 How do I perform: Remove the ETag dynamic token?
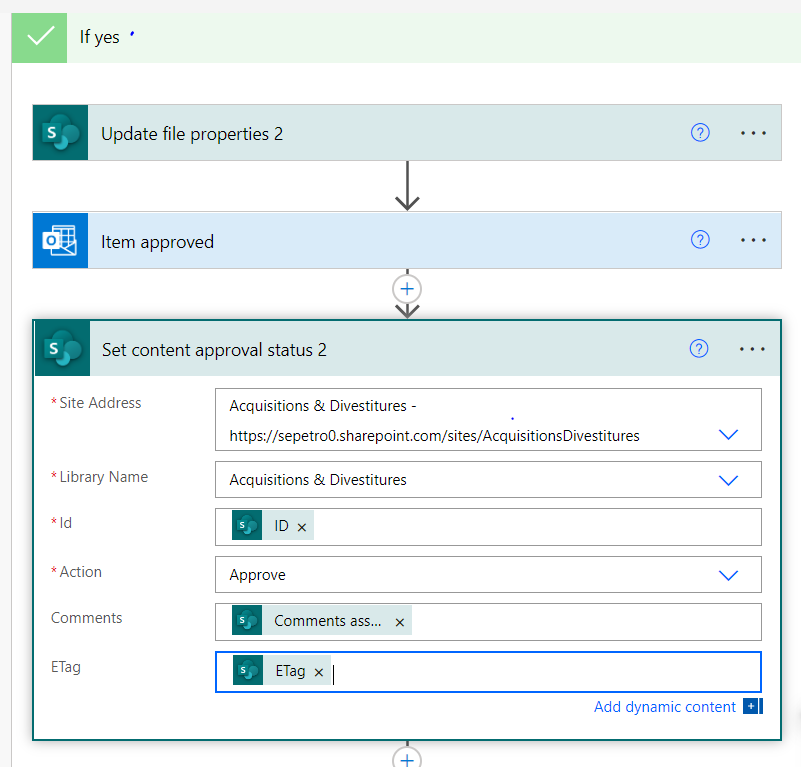point(319,672)
